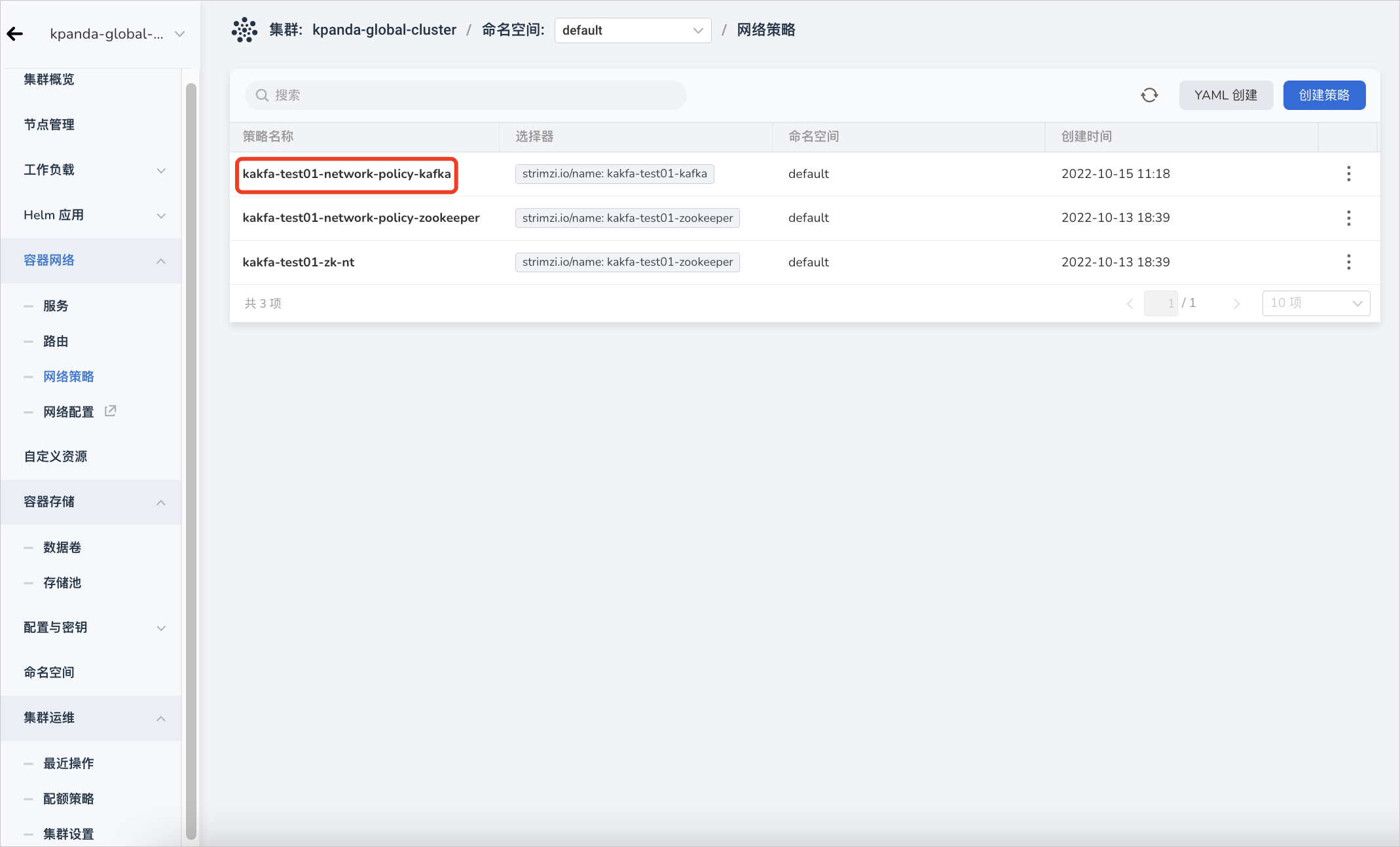Expand the 工作负载 sidebar section

(91, 170)
